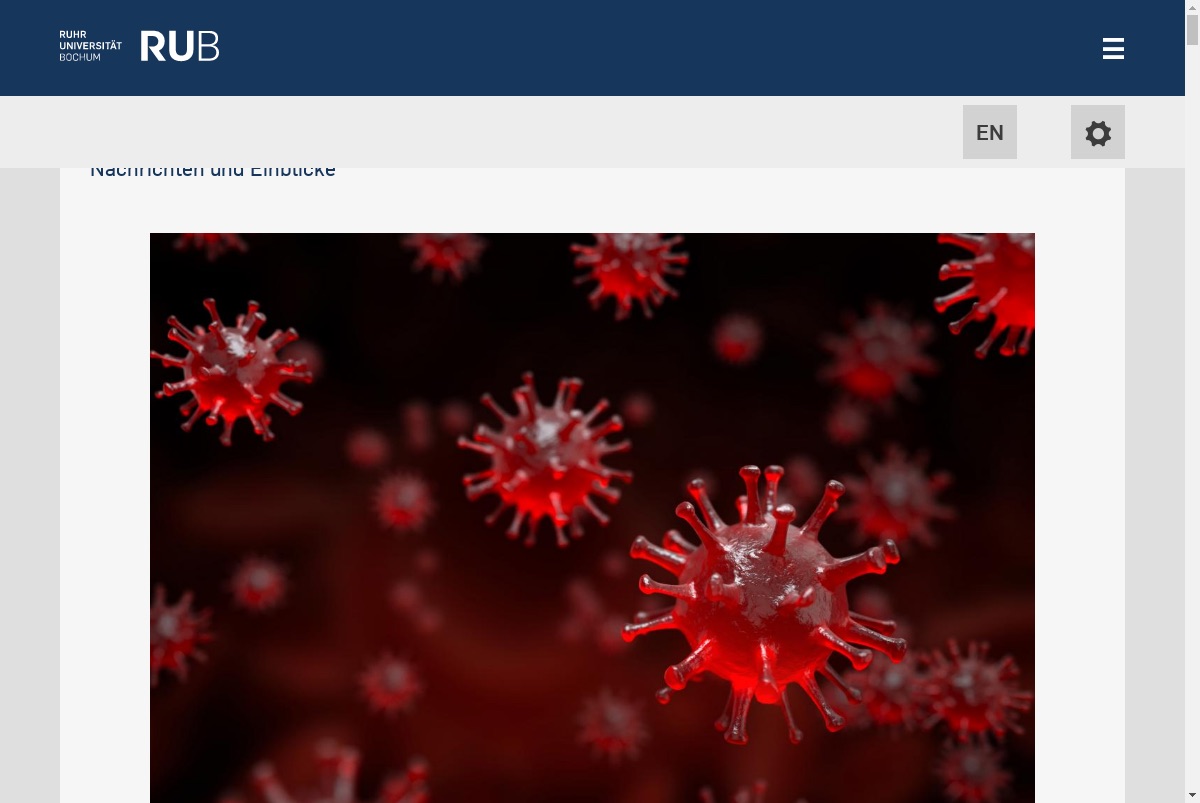This screenshot has width=1200, height=803.
Task: Click white content area left of image
Action: click(x=105, y=500)
